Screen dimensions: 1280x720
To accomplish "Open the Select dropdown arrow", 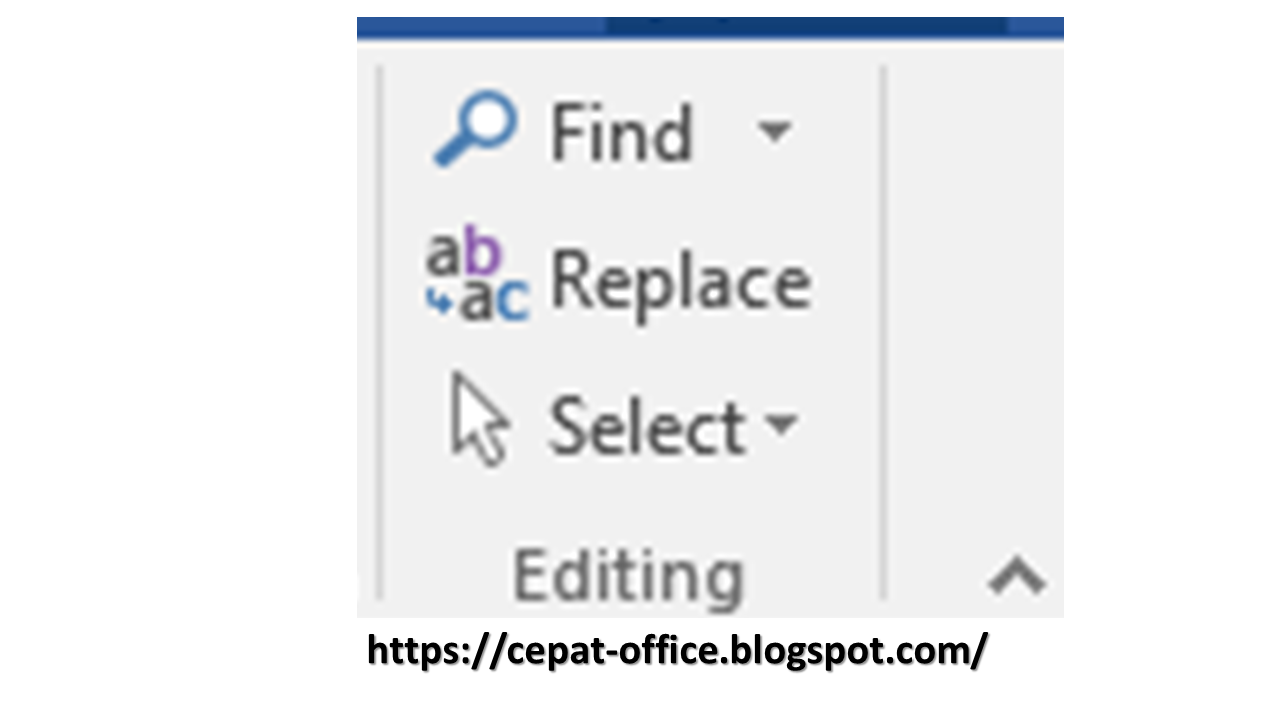I will 782,428.
